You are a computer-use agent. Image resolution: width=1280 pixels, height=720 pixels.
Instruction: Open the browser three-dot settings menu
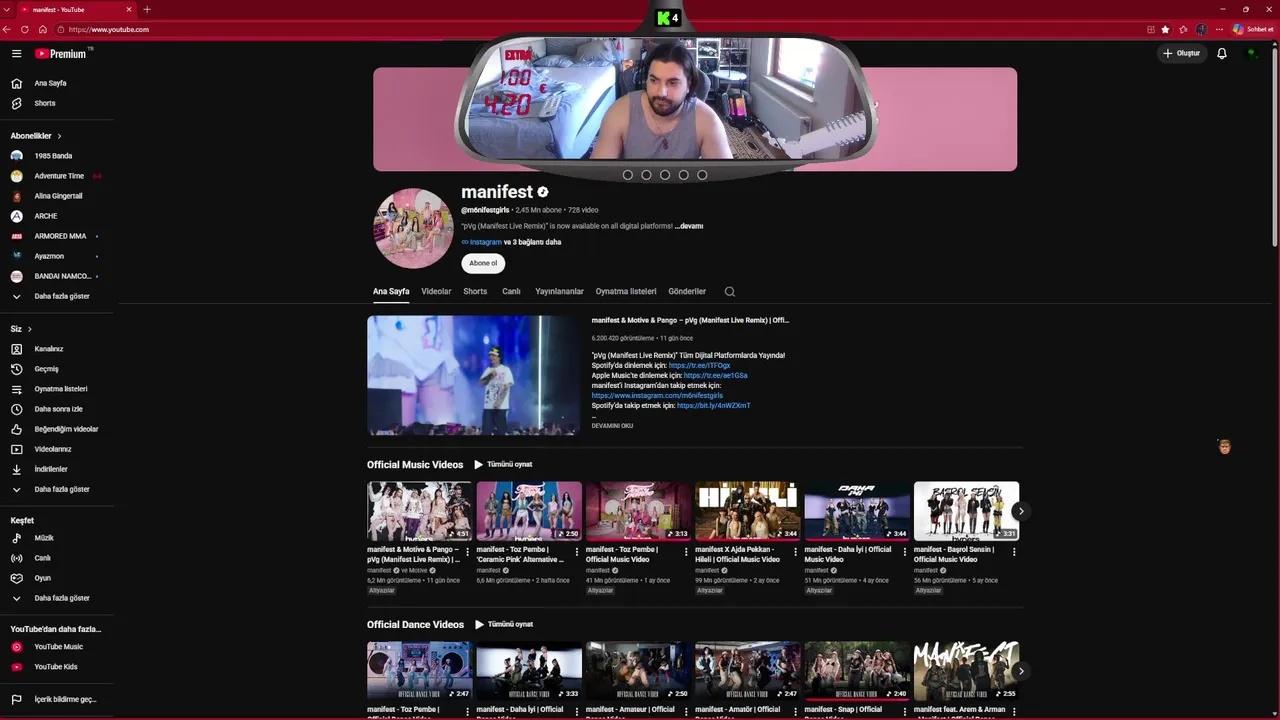tap(1219, 29)
